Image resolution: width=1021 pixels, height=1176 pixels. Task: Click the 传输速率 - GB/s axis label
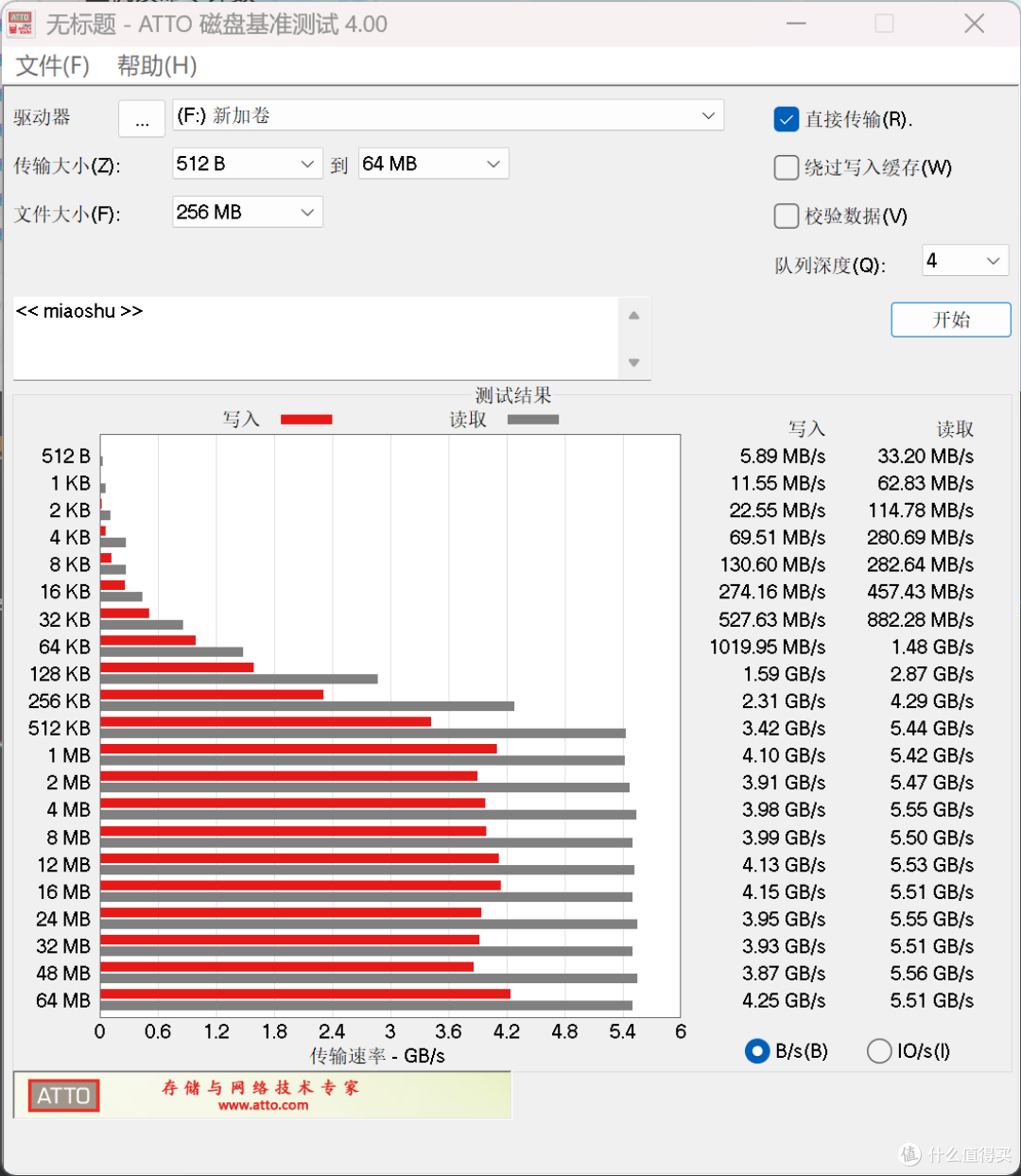tap(377, 1056)
